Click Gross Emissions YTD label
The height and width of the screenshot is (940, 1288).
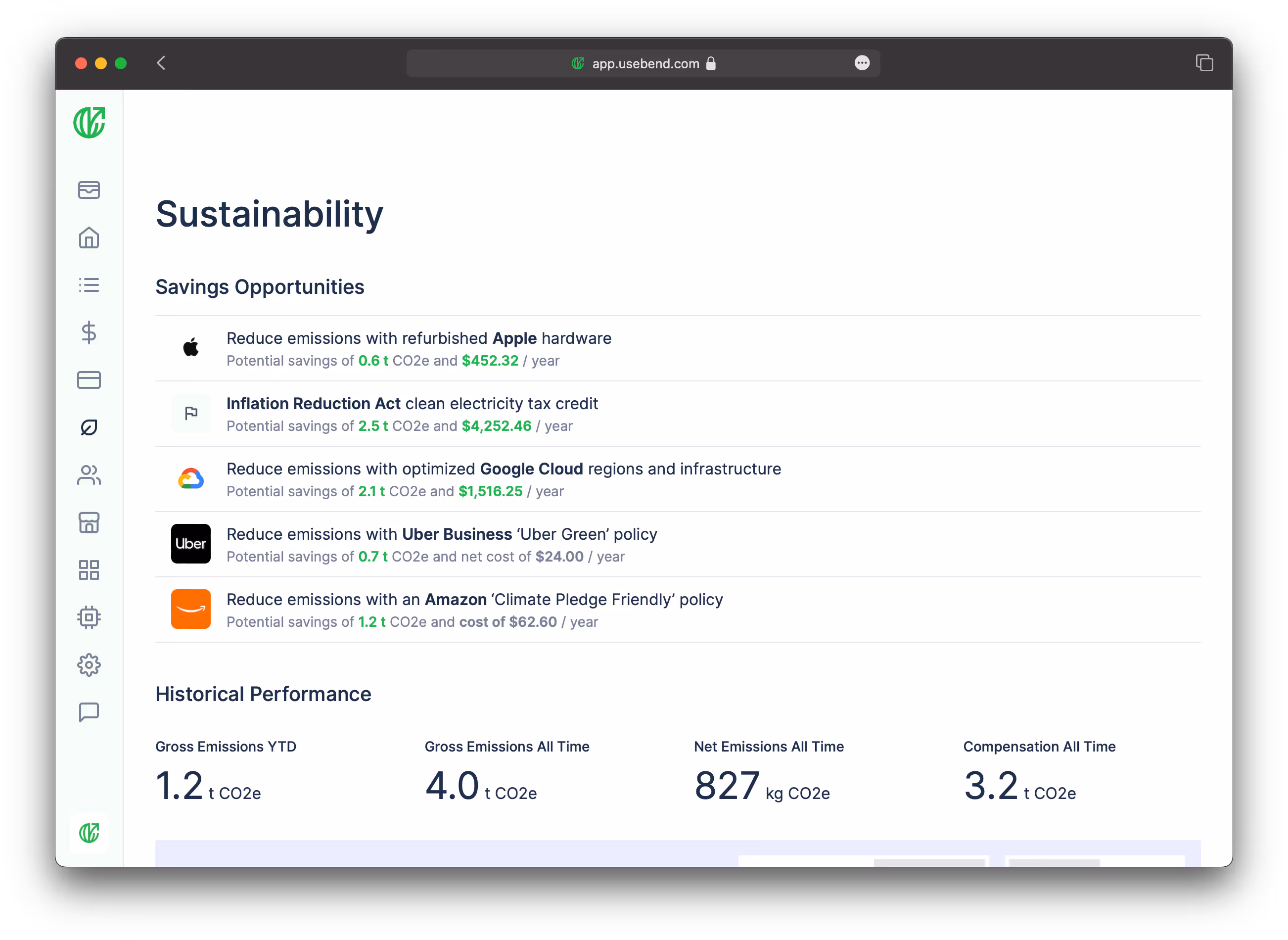[x=225, y=747]
